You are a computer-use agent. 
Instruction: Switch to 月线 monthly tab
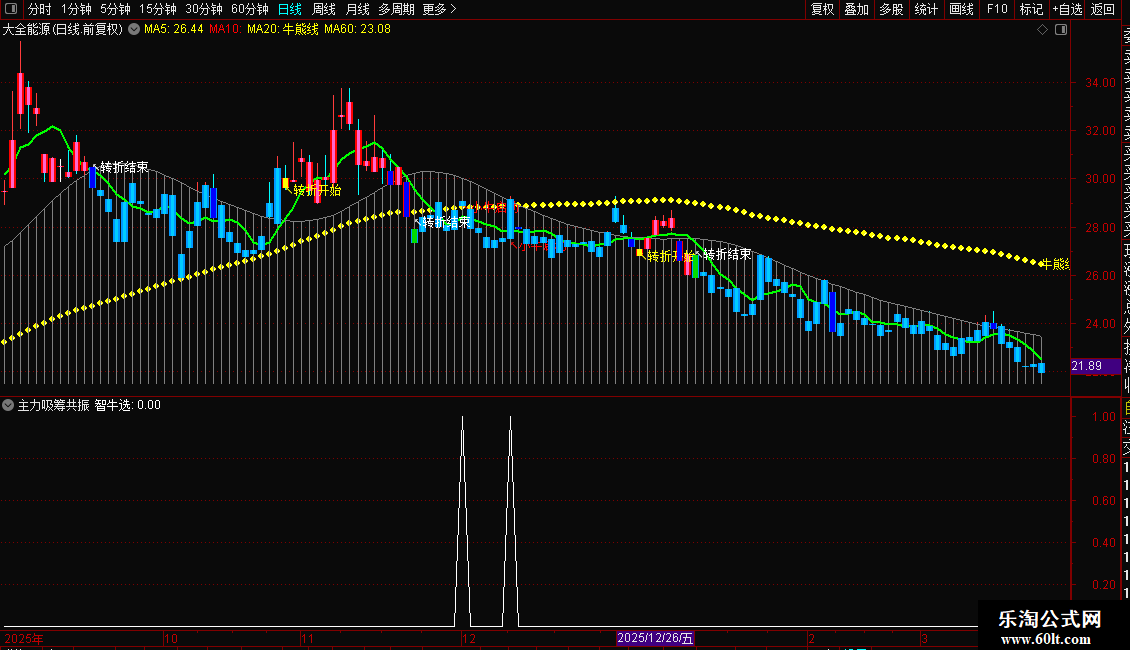(357, 9)
